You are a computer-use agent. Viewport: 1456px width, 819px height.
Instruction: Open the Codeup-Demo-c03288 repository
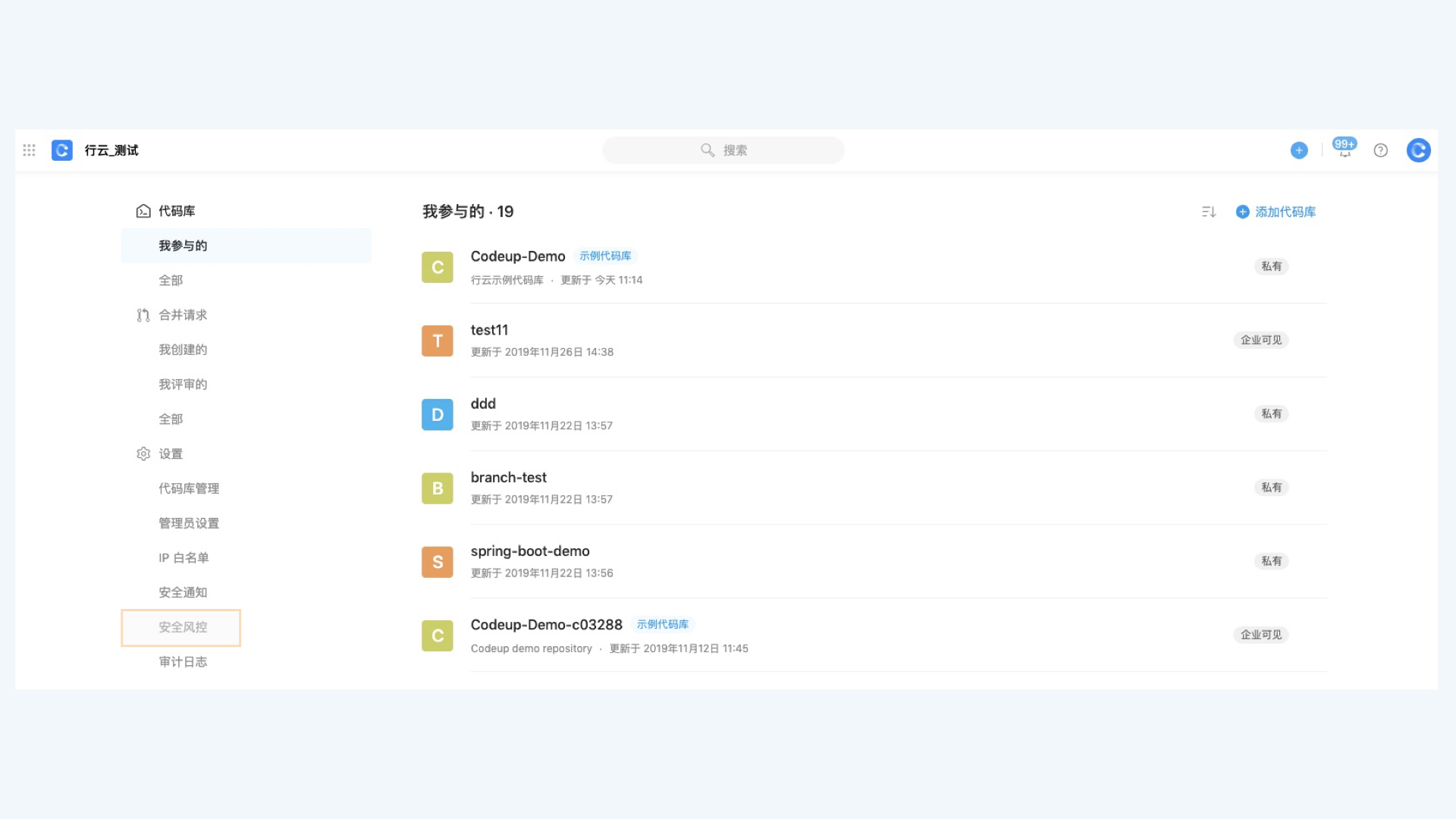coord(546,625)
